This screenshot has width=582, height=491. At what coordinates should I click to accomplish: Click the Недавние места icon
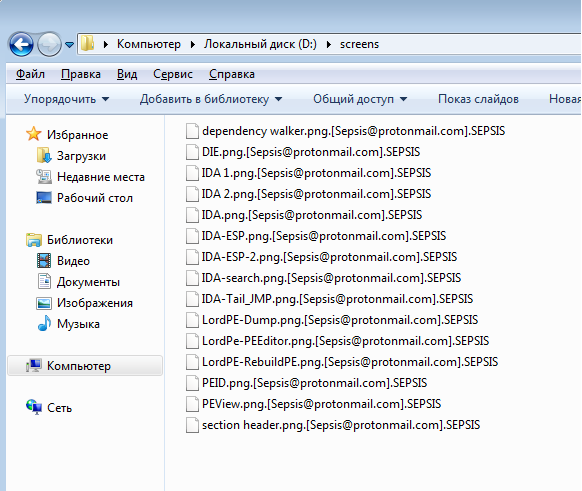tap(44, 177)
